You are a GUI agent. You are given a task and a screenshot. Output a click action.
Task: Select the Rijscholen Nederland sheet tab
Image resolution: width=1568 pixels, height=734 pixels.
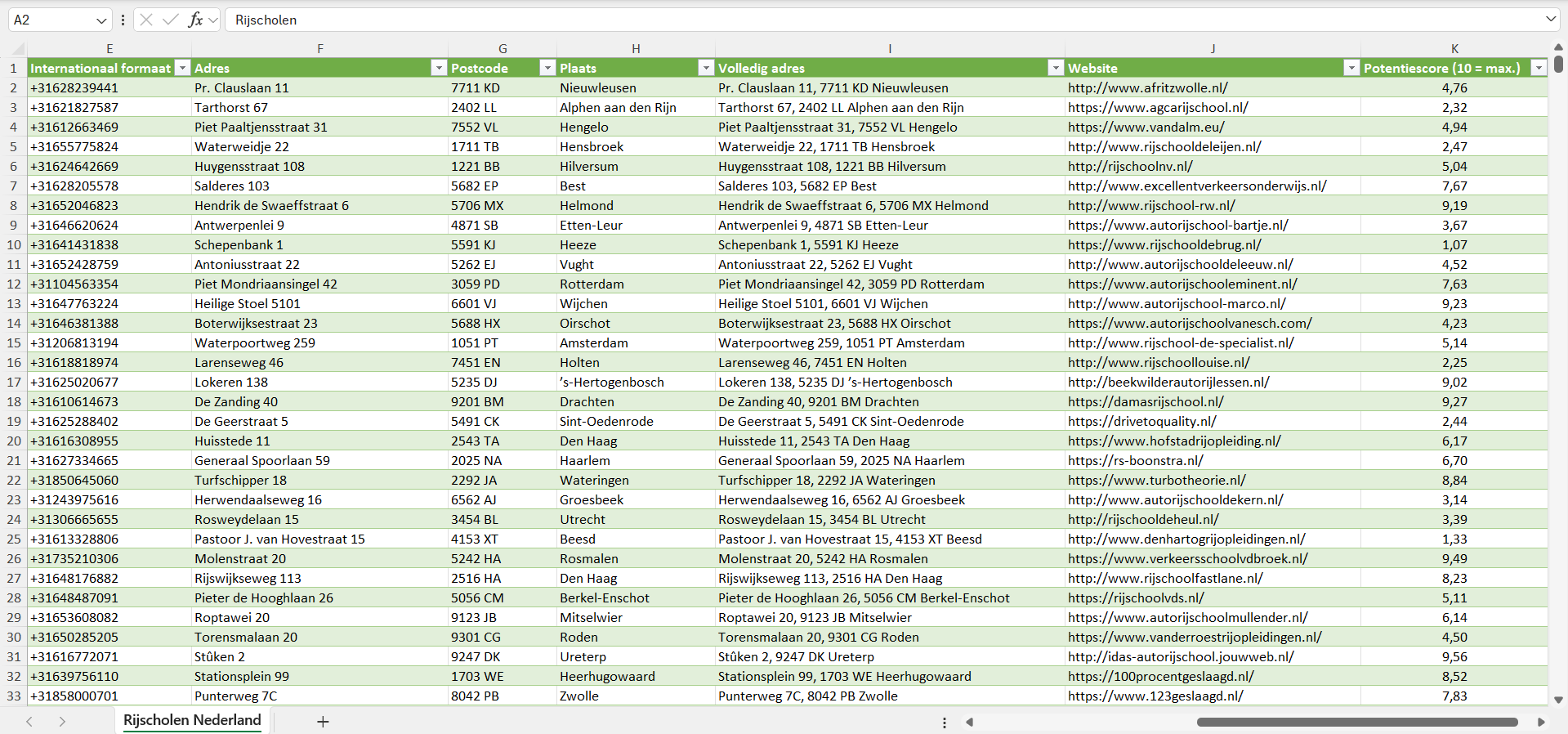(192, 720)
